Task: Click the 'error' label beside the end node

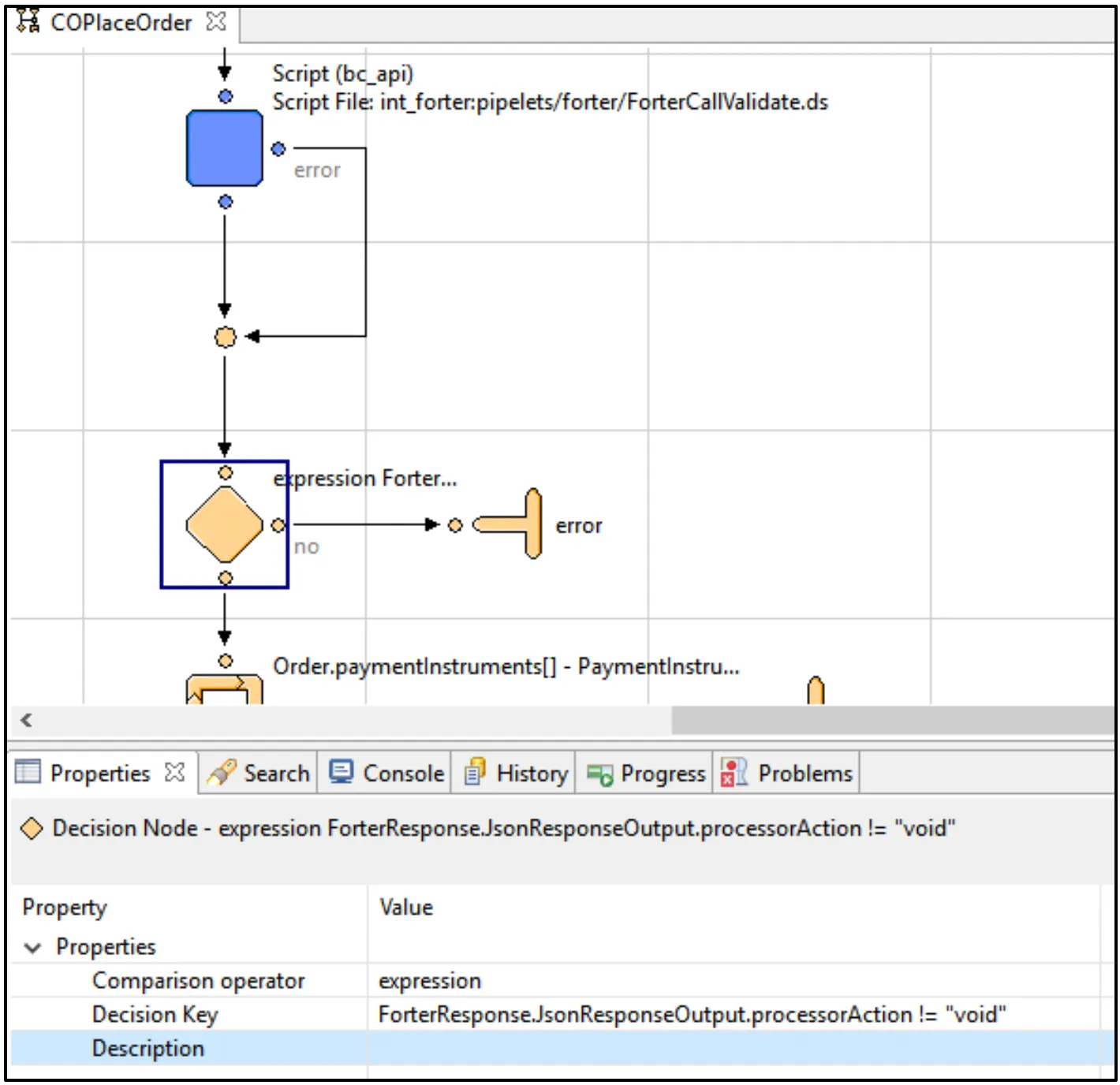Action: point(579,526)
